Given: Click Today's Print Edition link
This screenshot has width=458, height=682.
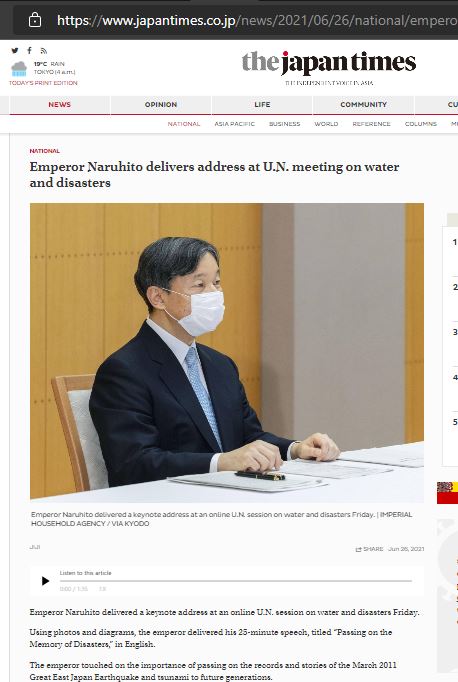Looking at the screenshot, I should click(x=43, y=83).
